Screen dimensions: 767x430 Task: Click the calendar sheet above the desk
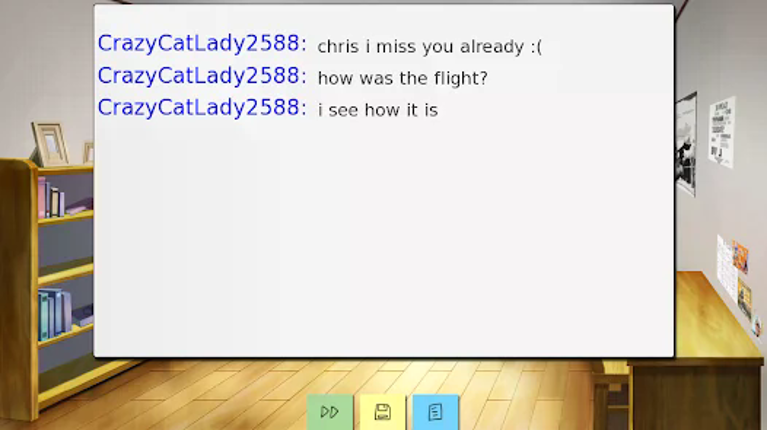(726, 267)
